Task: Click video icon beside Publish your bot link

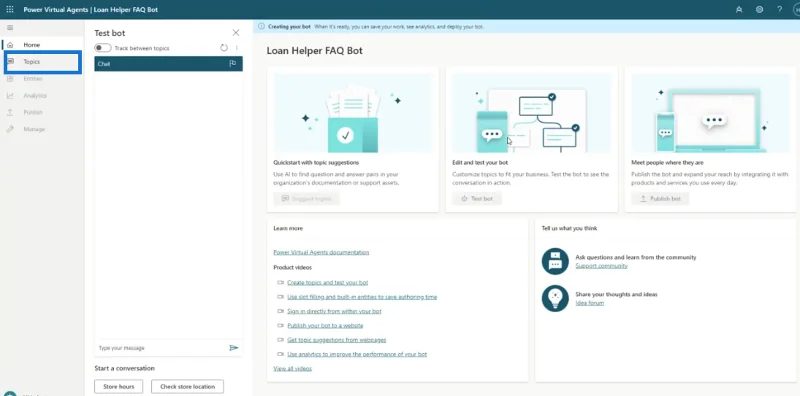Action: 280,325
